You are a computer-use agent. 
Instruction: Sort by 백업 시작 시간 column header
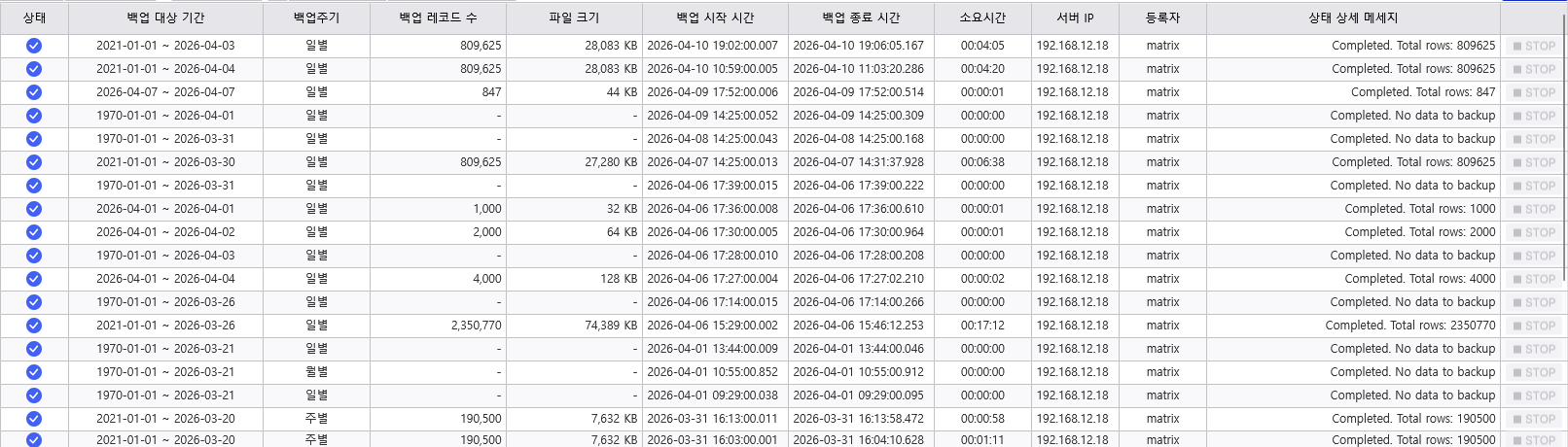[x=715, y=17]
